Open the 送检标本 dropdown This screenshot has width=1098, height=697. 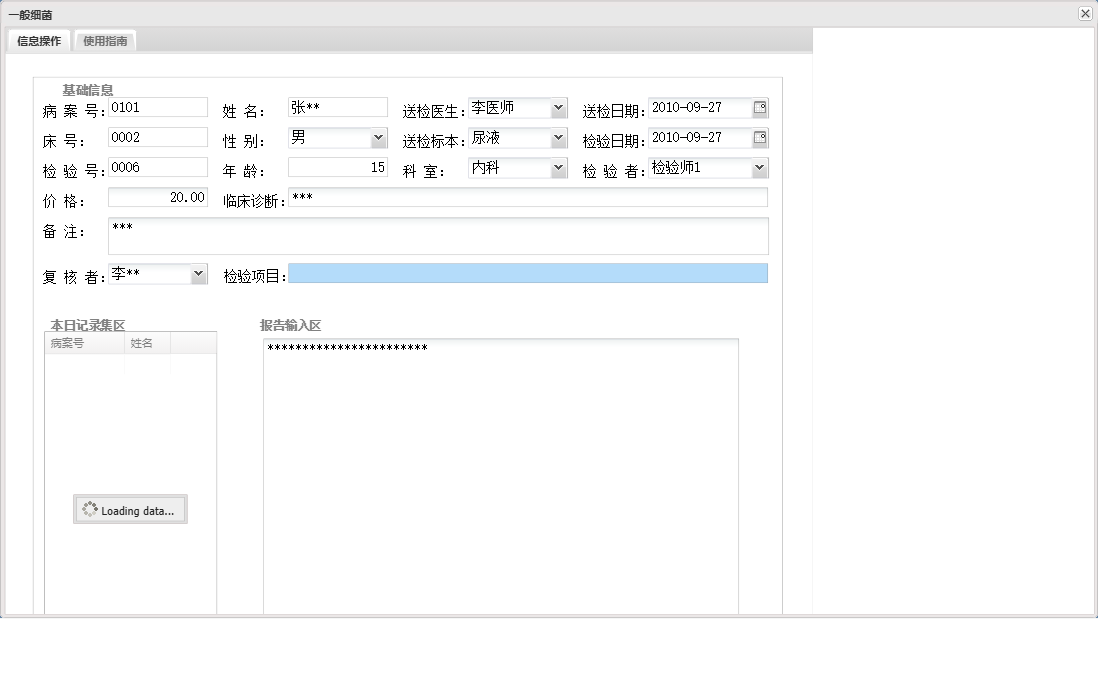pos(558,137)
